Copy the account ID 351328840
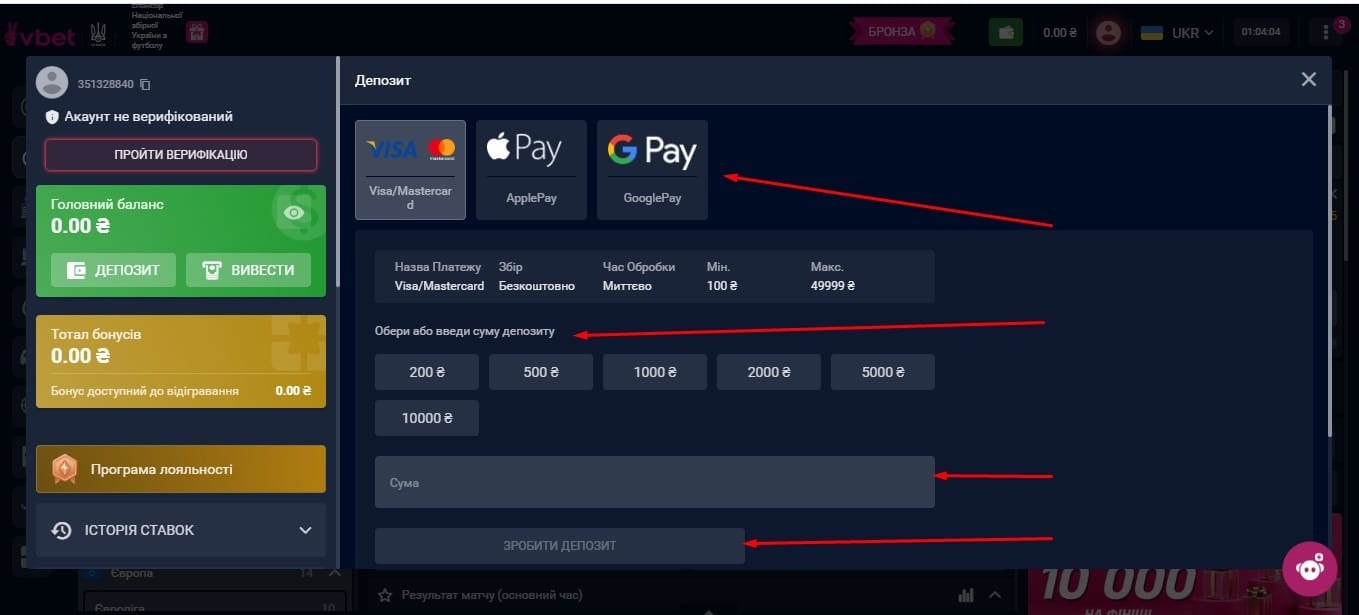 pos(145,85)
